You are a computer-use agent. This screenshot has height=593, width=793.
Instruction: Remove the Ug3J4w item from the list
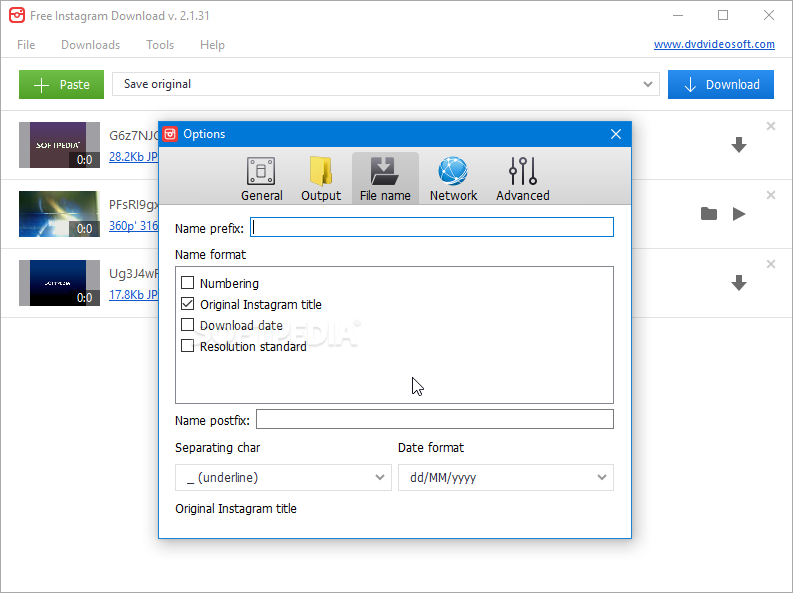click(771, 264)
